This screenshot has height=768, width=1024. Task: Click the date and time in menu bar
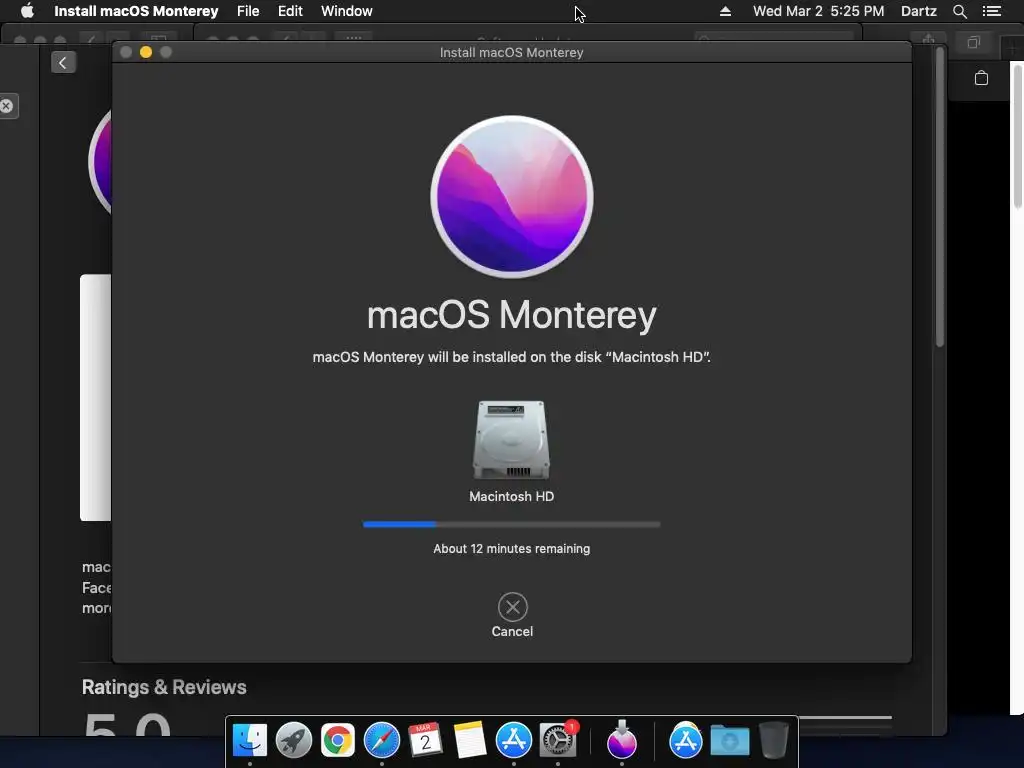[818, 11]
